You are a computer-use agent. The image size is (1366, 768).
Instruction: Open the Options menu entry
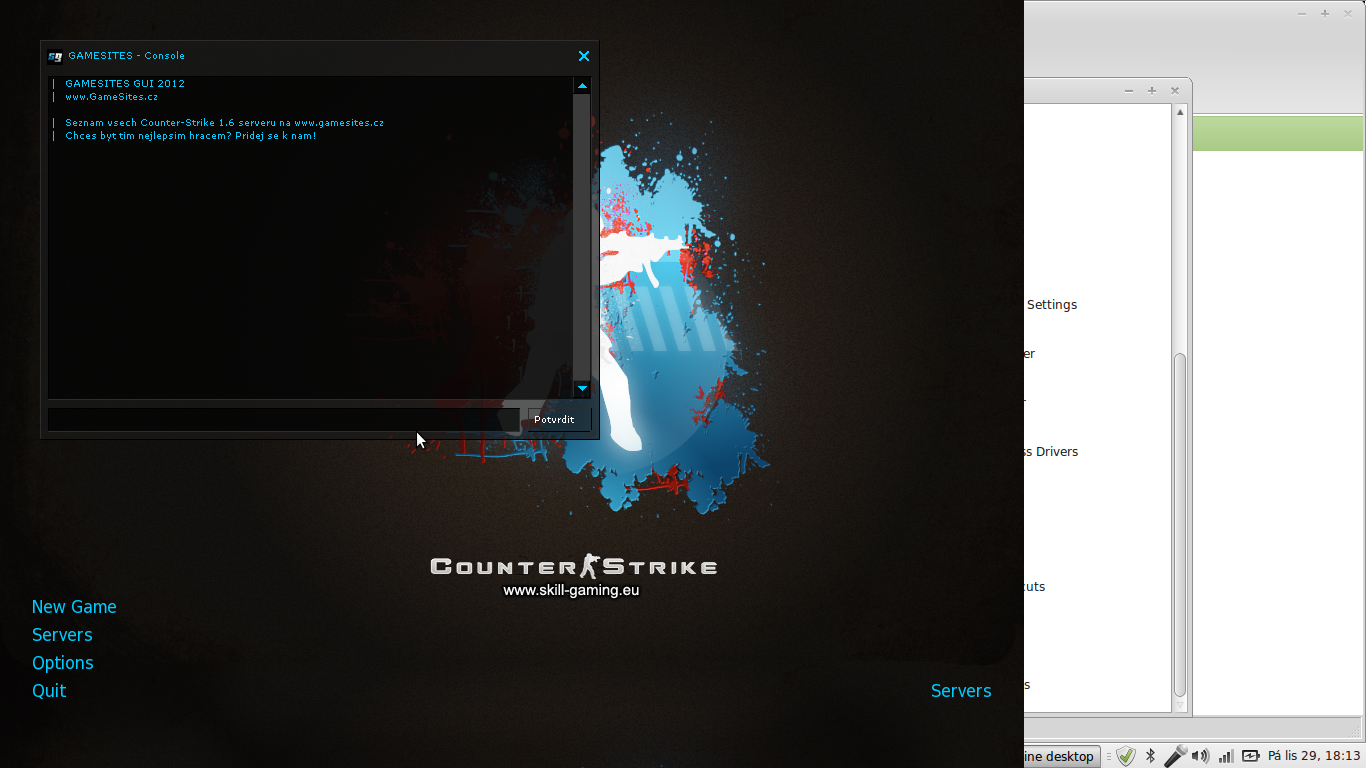click(63, 663)
